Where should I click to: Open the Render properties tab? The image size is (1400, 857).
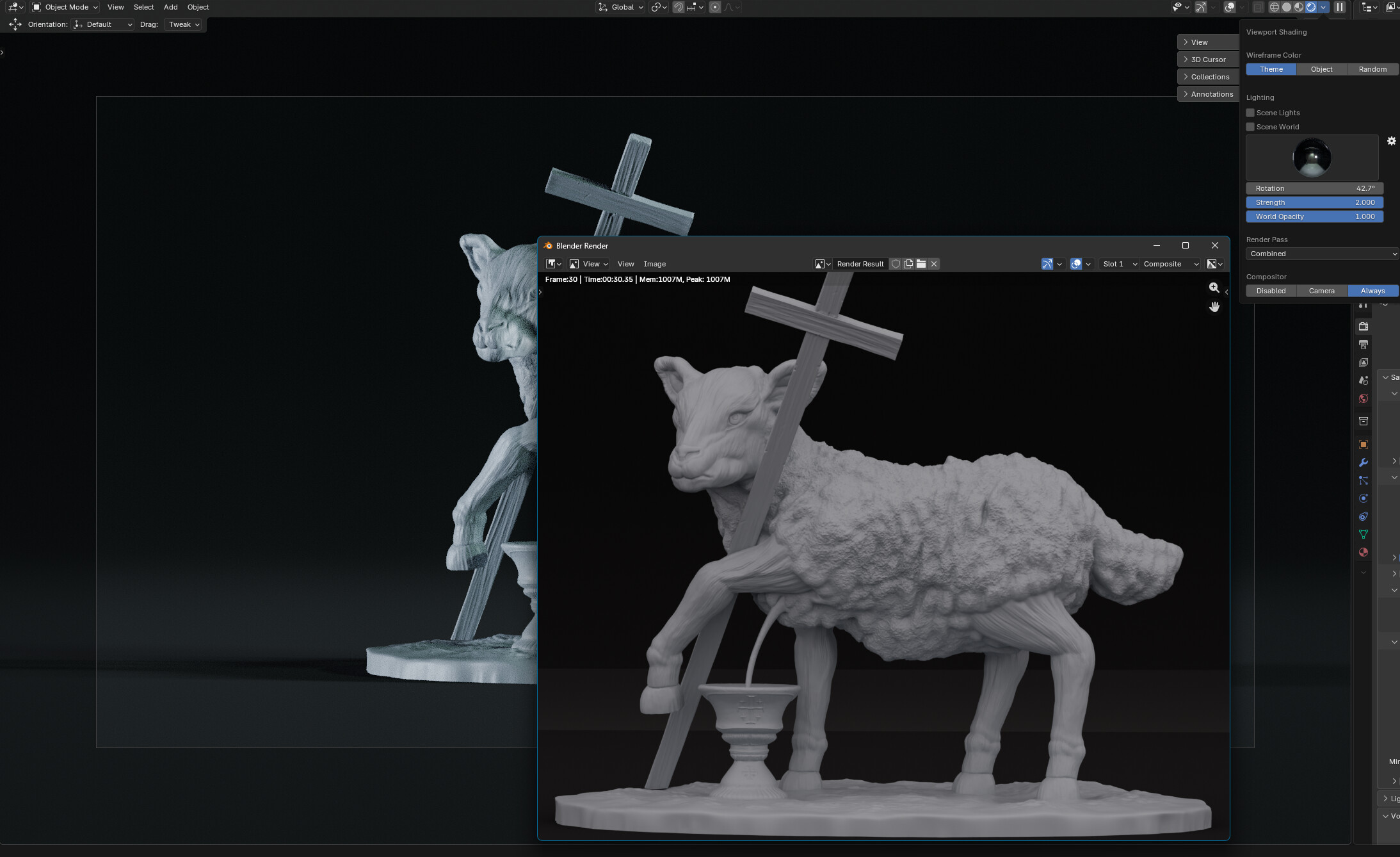tap(1364, 327)
